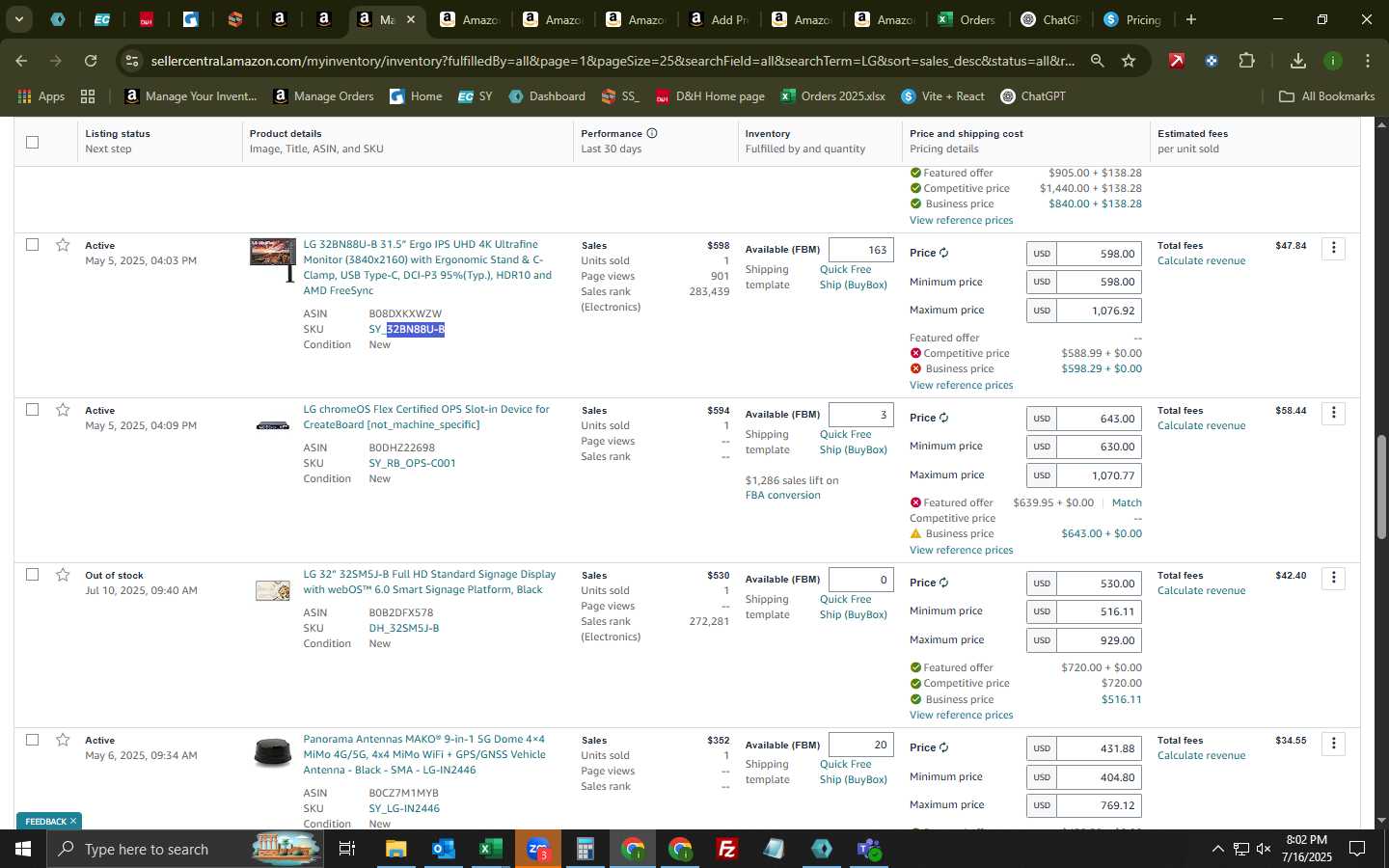Open All Bookmarks folder
The image size is (1389, 868).
tap(1326, 96)
